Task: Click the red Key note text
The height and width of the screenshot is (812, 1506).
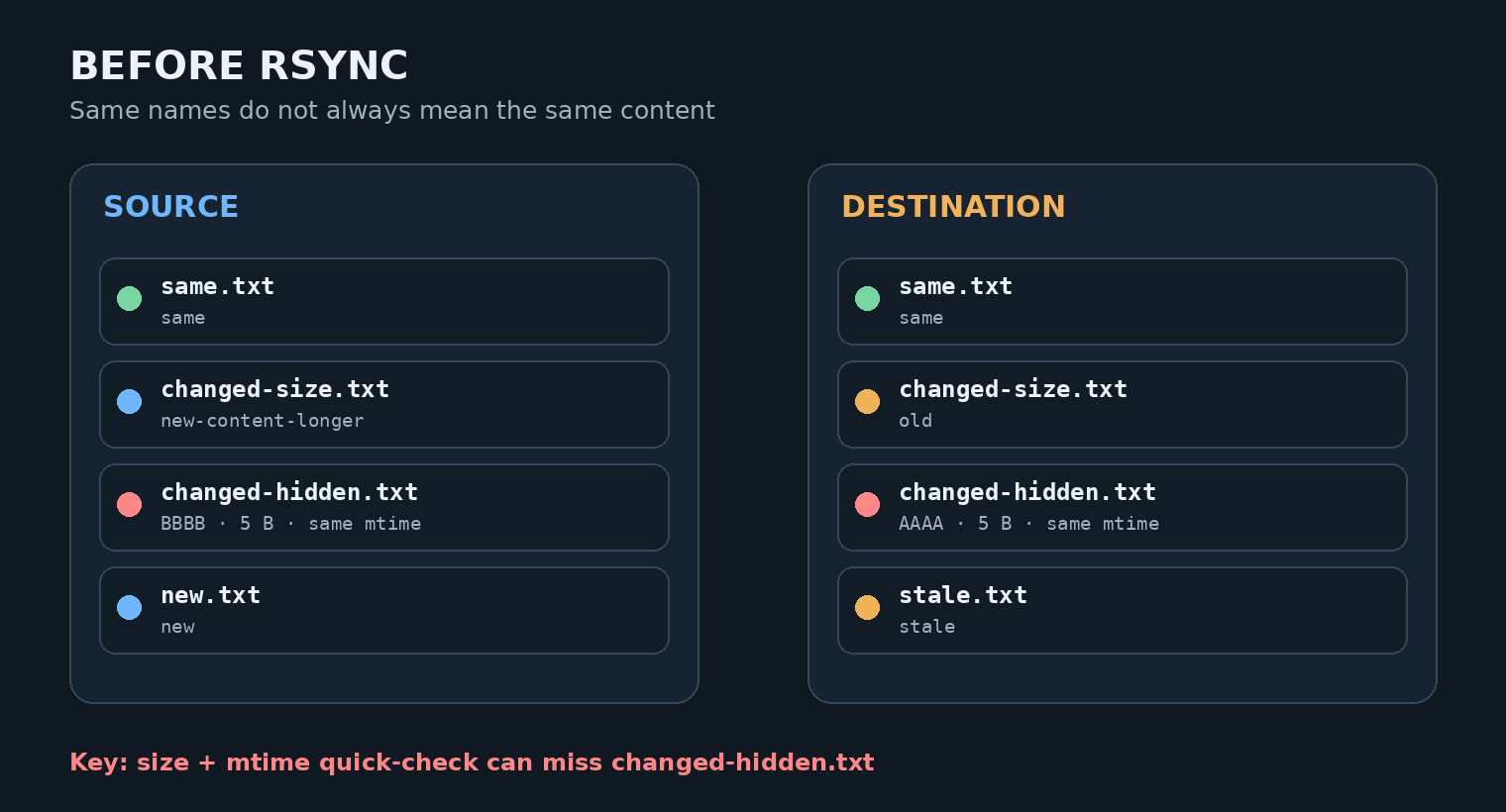Action: coord(472,762)
